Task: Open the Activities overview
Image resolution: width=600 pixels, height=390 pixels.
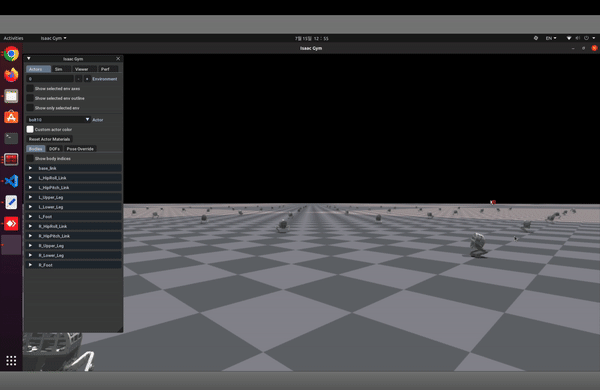Action: tap(13, 38)
